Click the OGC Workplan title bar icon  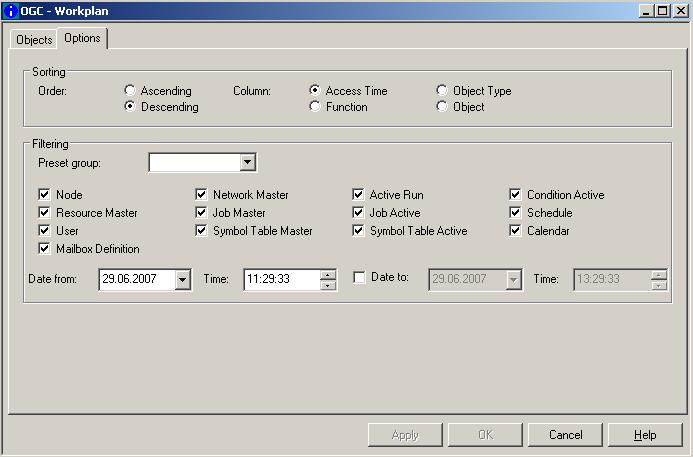pyautogui.click(x=11, y=11)
